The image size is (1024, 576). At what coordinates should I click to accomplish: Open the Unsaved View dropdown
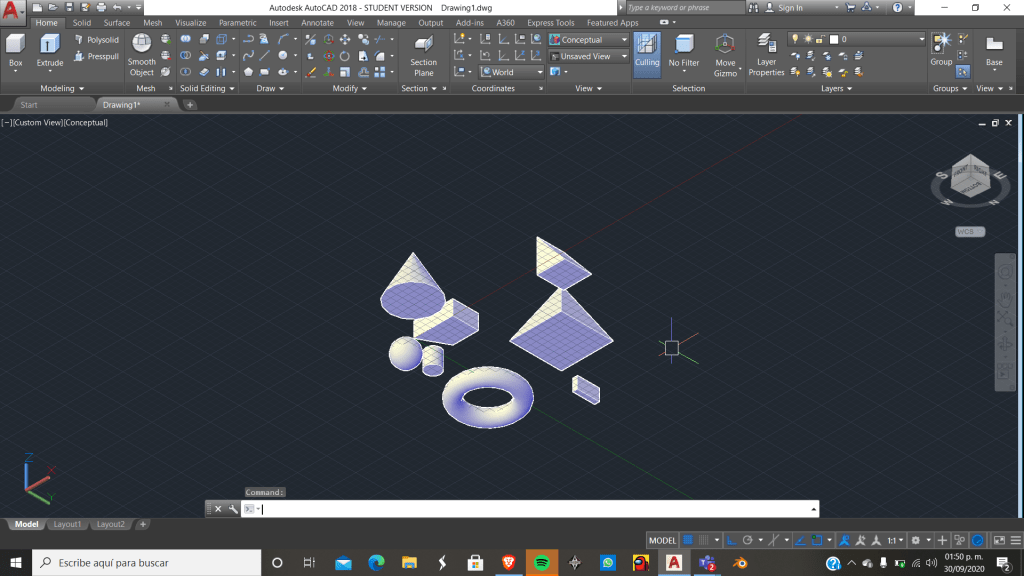pos(588,56)
